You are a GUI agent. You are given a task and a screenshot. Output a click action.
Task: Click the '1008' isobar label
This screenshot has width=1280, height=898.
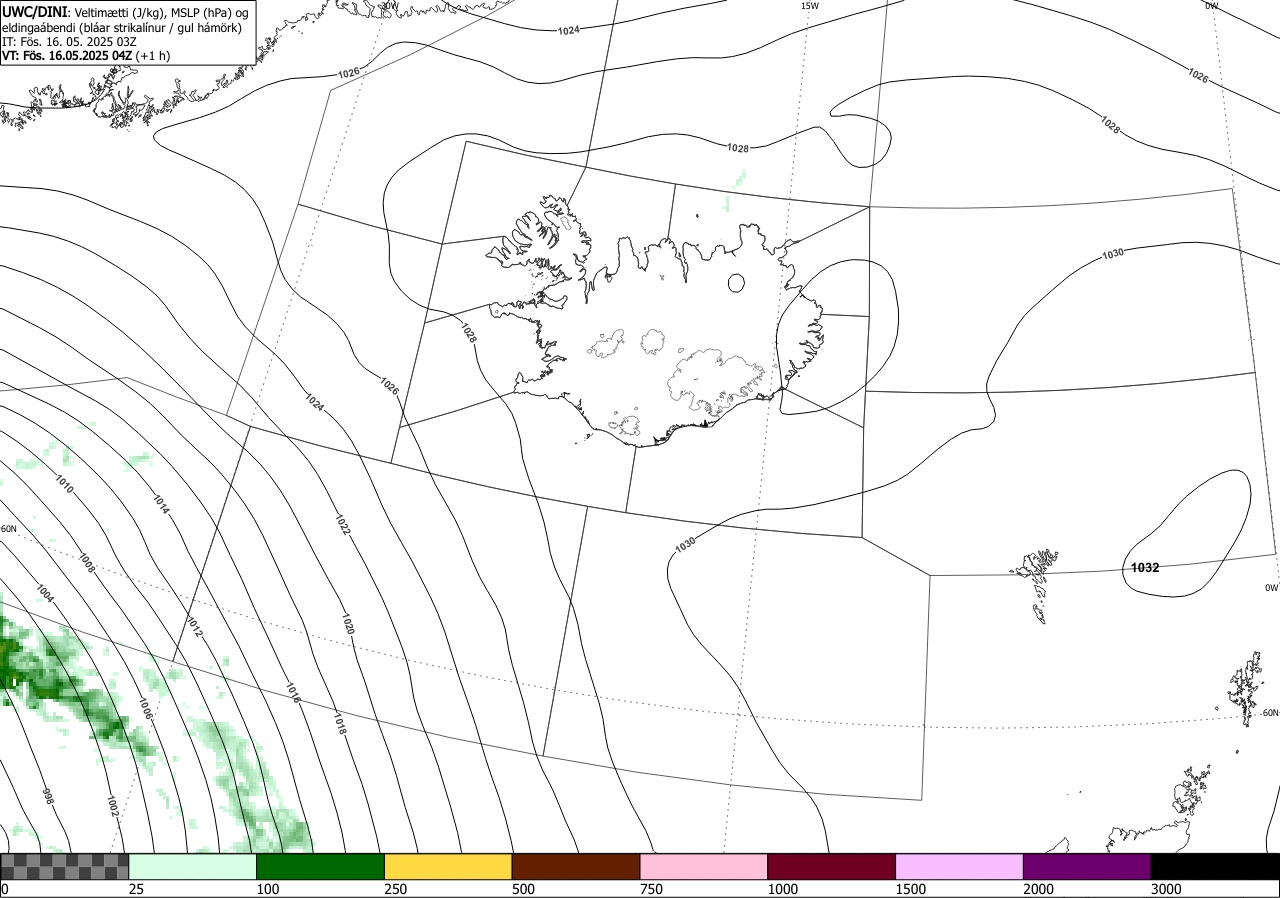[x=87, y=565]
